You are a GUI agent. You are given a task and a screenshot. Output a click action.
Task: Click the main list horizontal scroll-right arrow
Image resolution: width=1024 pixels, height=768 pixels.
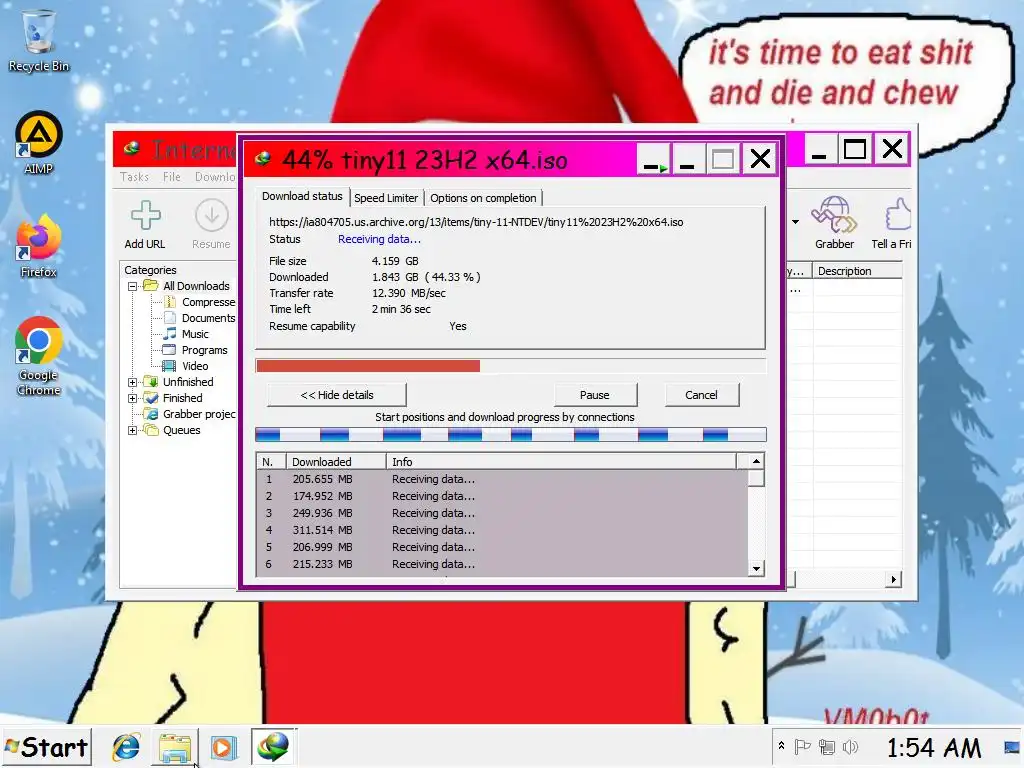point(894,579)
